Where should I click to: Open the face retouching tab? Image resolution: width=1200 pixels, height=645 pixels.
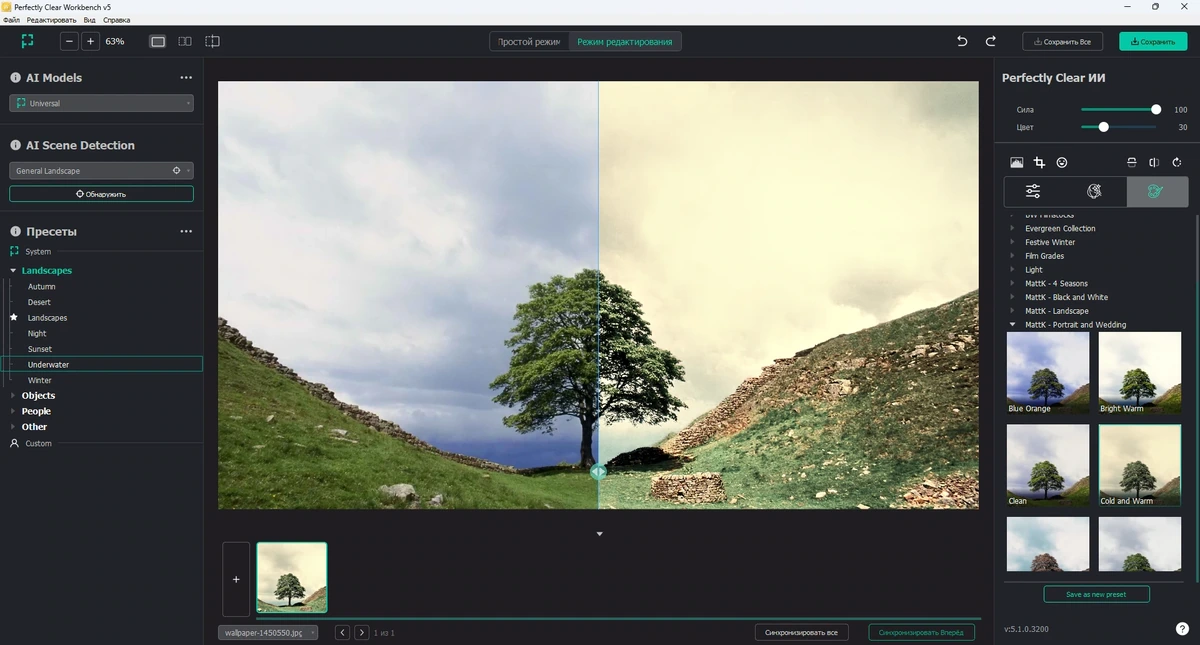tap(1095, 191)
